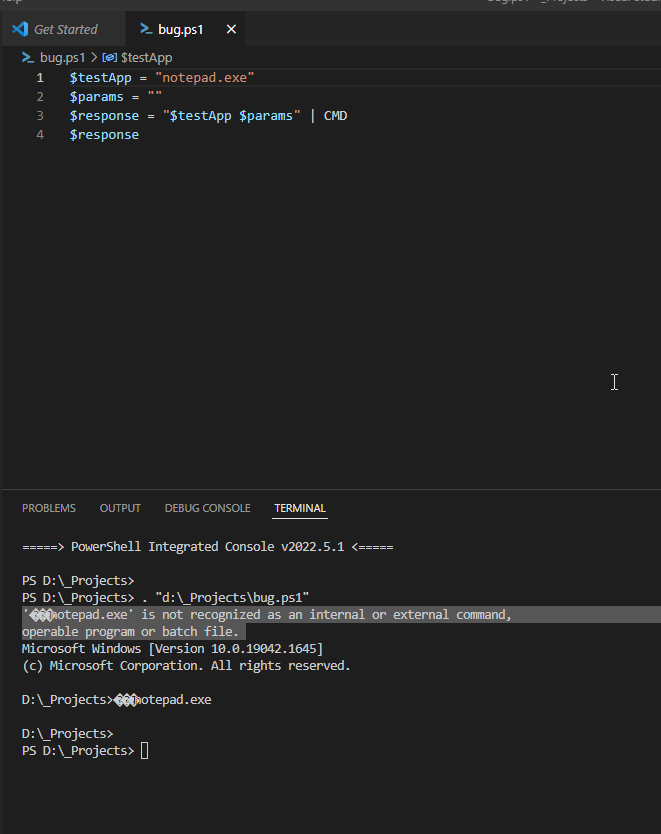Image resolution: width=661 pixels, height=834 pixels.
Task: Click the PowerShell file icon in breadcrumb
Action: coord(28,57)
